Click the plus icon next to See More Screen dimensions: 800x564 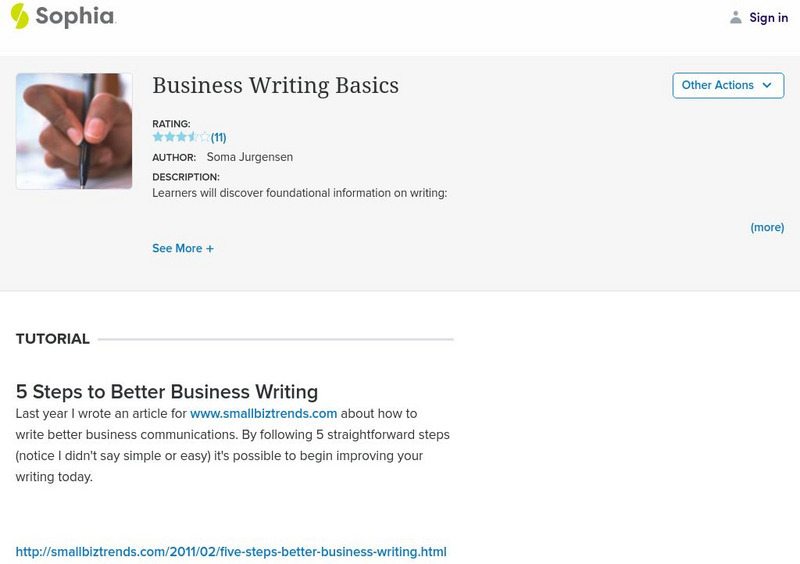(210, 249)
